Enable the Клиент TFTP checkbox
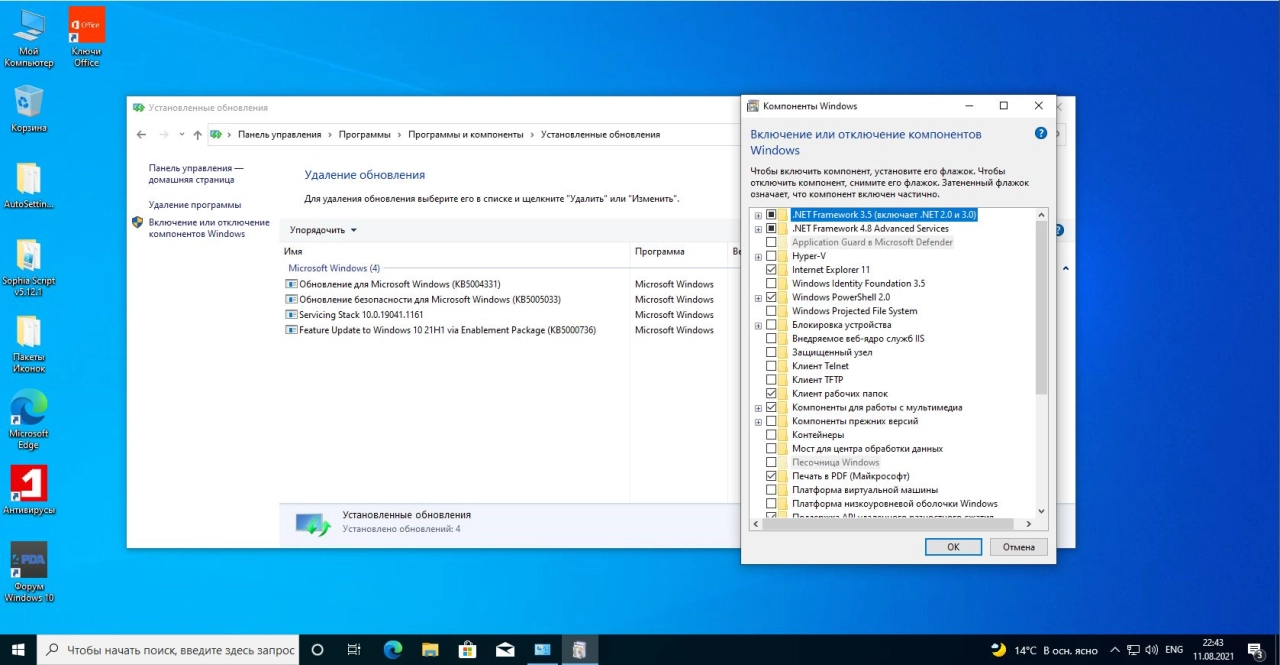1280x665 pixels. 771,380
